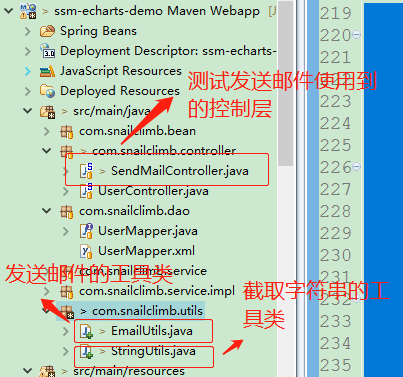403x377 pixels.
Task: Select SendMailController.java file
Action: click(x=180, y=171)
